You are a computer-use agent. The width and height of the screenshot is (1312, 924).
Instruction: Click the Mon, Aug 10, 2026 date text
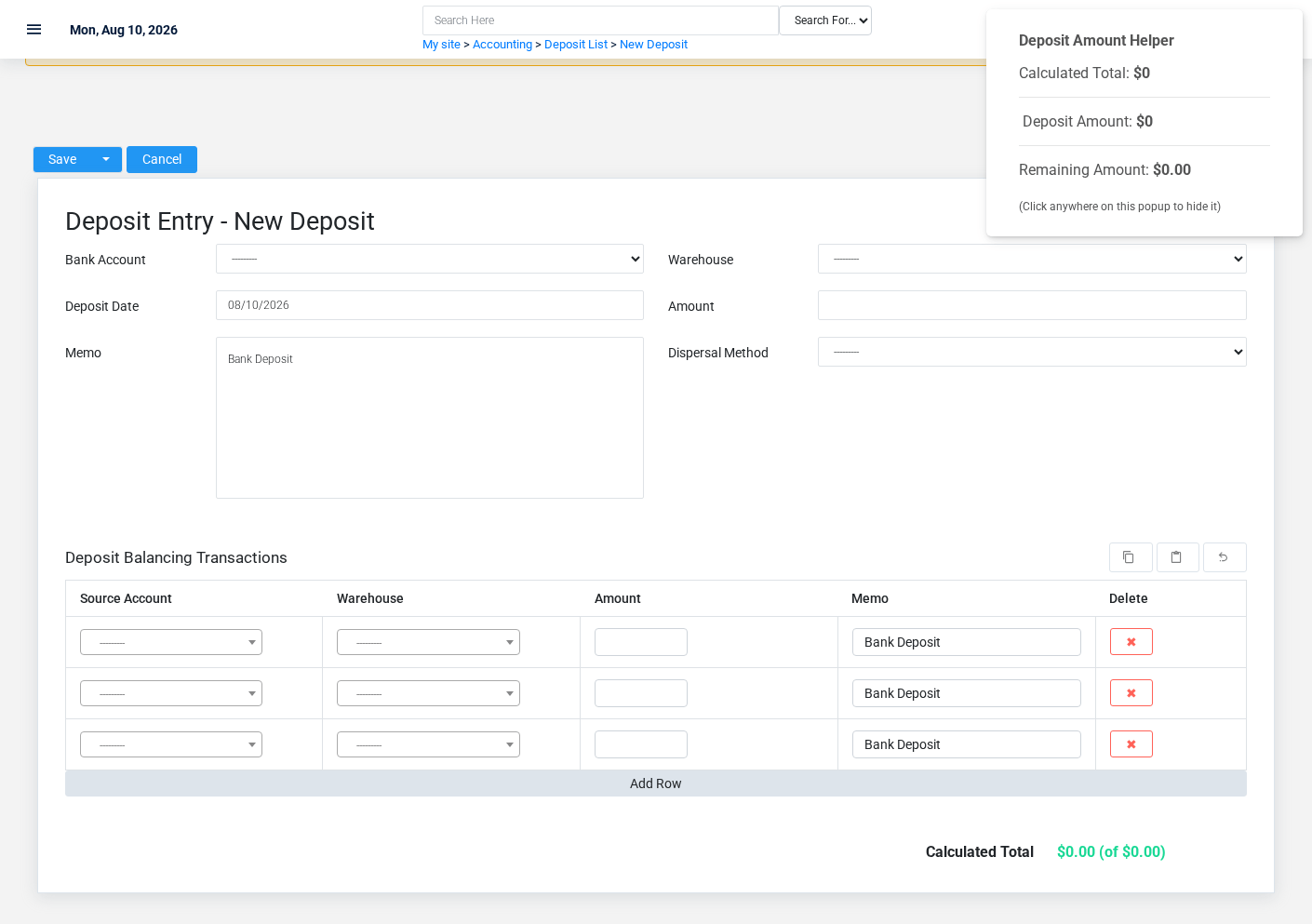(124, 30)
